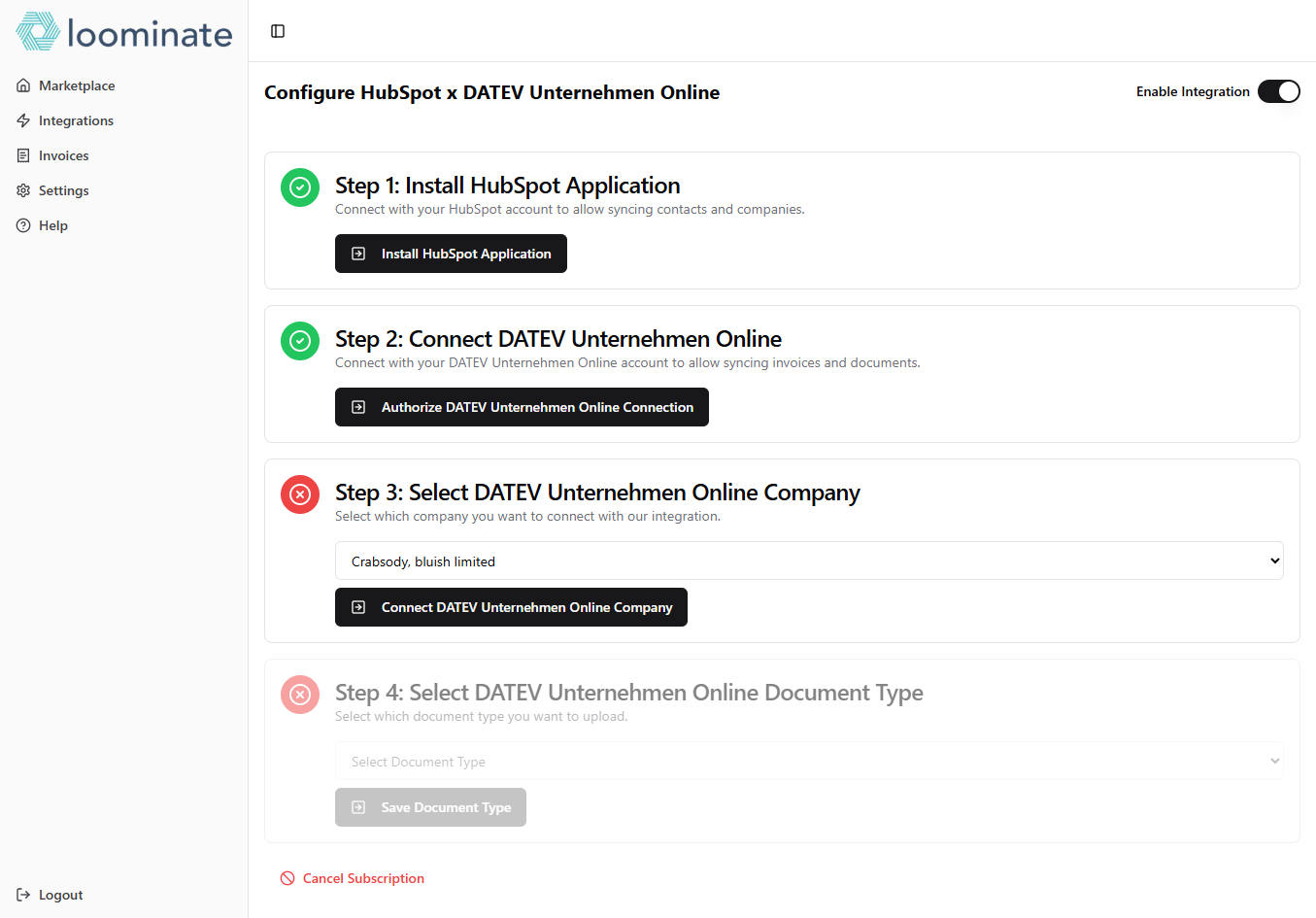Click the Help question mark icon

coord(23,225)
